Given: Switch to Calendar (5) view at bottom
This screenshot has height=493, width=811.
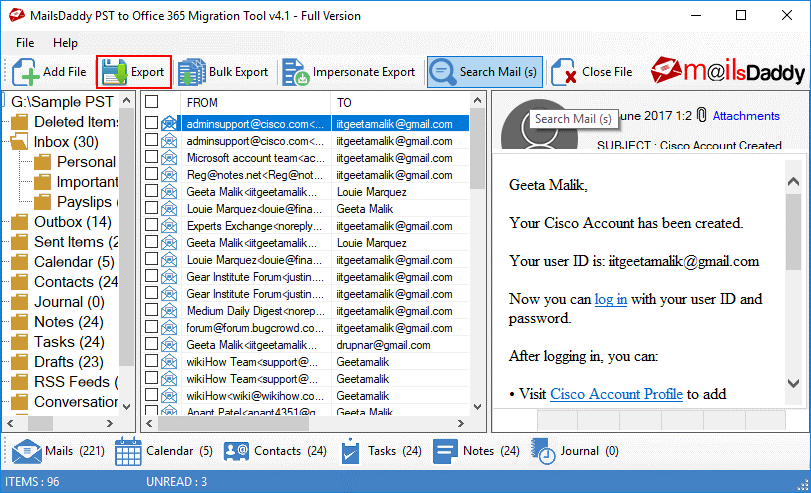Looking at the screenshot, I should [164, 451].
